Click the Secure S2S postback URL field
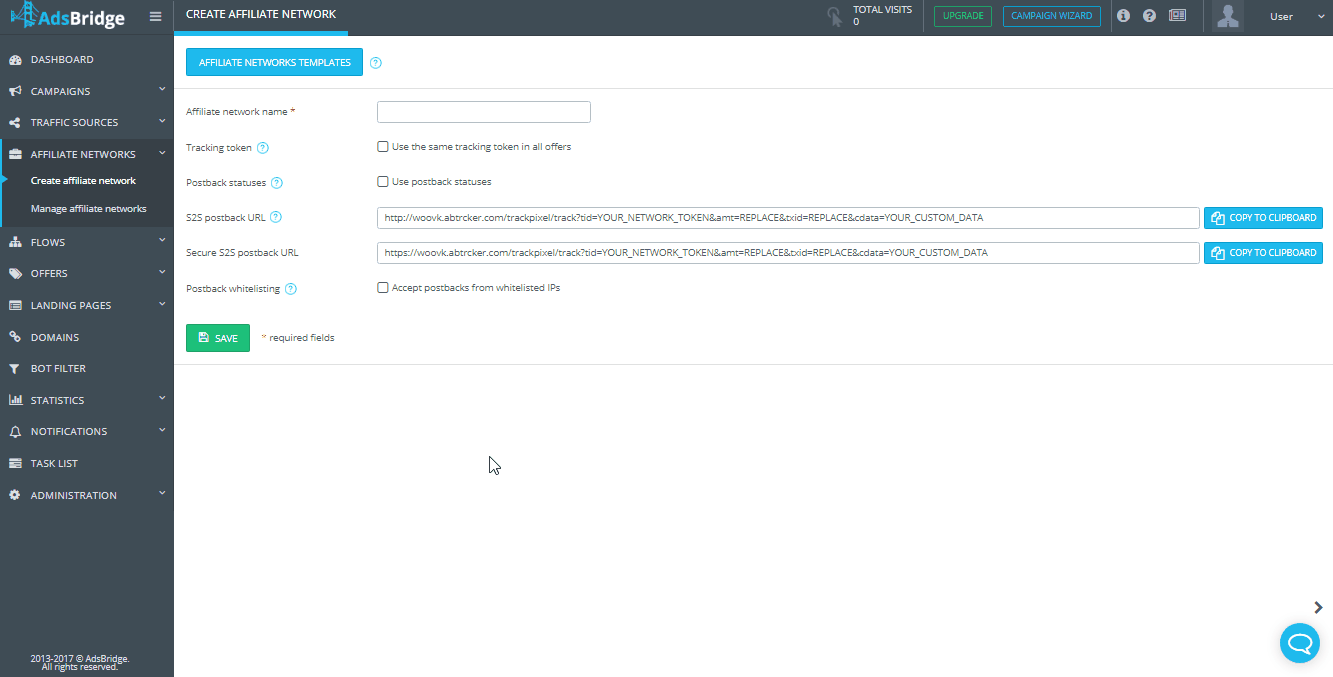 click(x=788, y=253)
